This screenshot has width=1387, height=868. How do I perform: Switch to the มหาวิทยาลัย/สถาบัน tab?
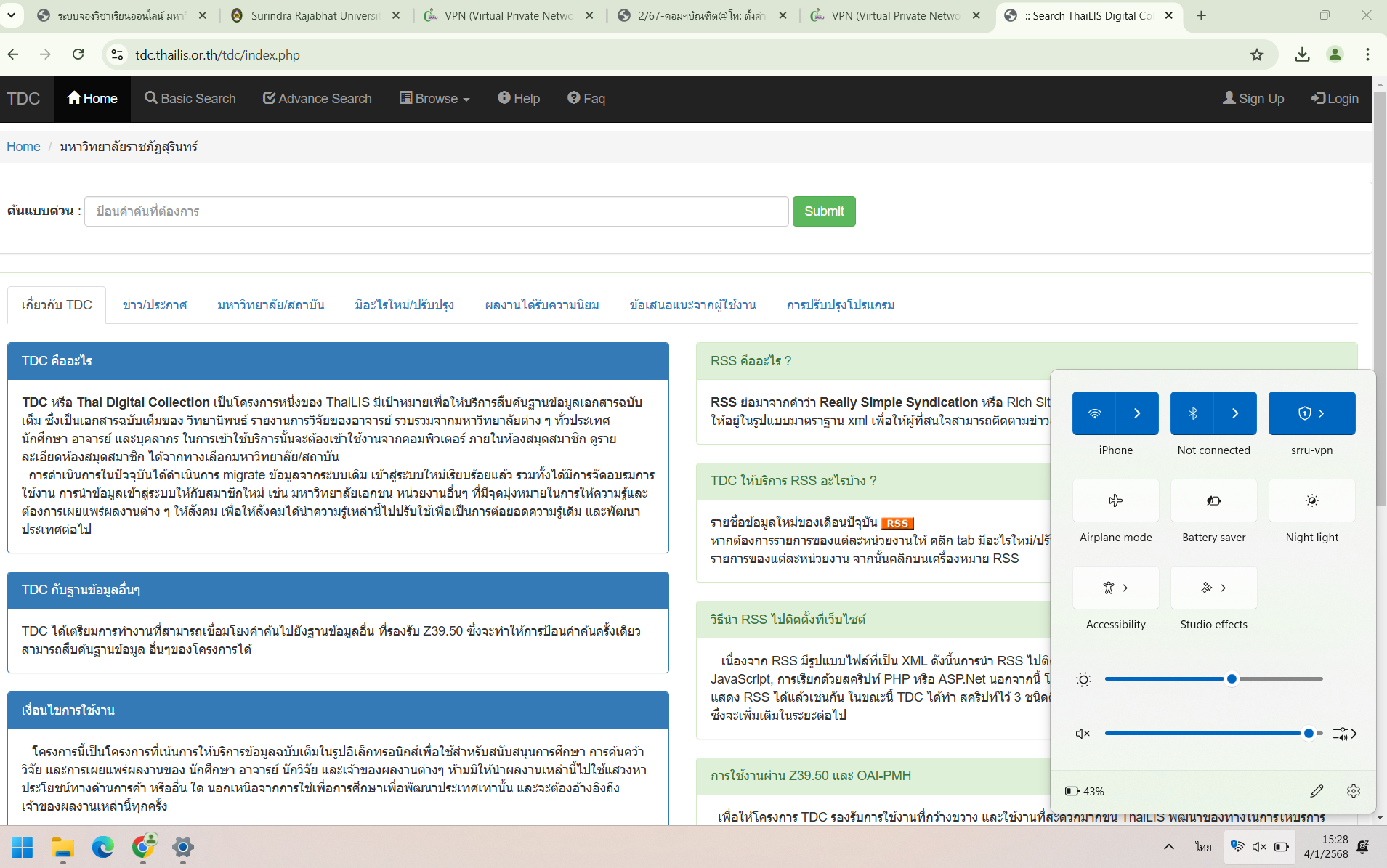point(271,305)
